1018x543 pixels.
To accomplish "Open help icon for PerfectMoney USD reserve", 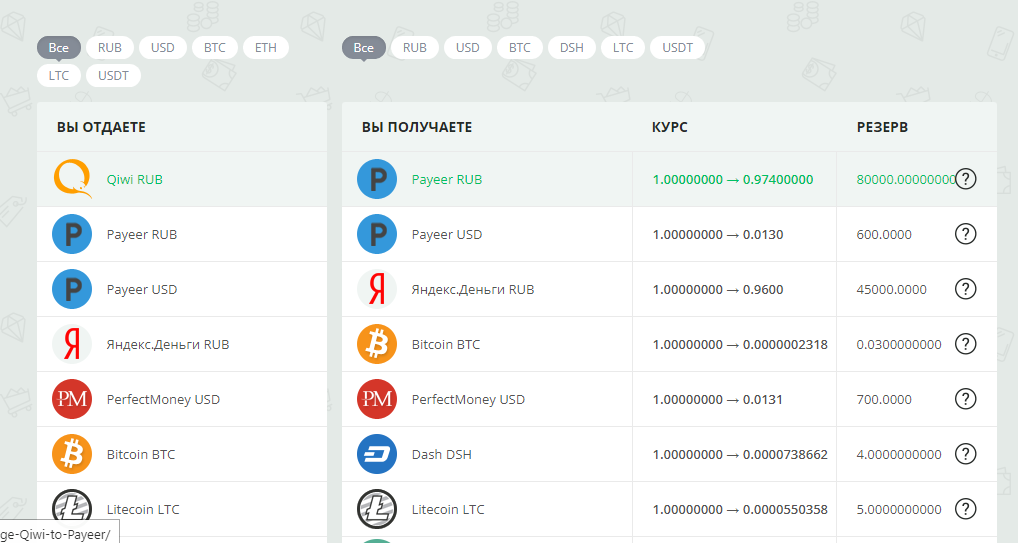I will [x=965, y=399].
